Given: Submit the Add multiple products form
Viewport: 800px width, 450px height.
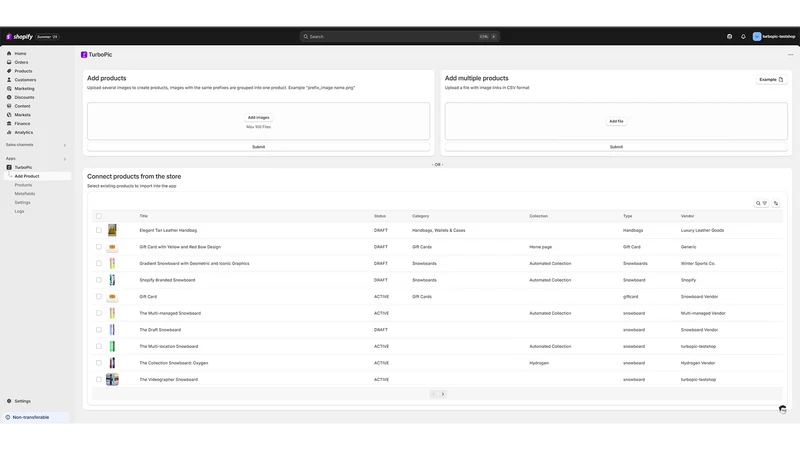Looking at the screenshot, I should click(x=616, y=147).
